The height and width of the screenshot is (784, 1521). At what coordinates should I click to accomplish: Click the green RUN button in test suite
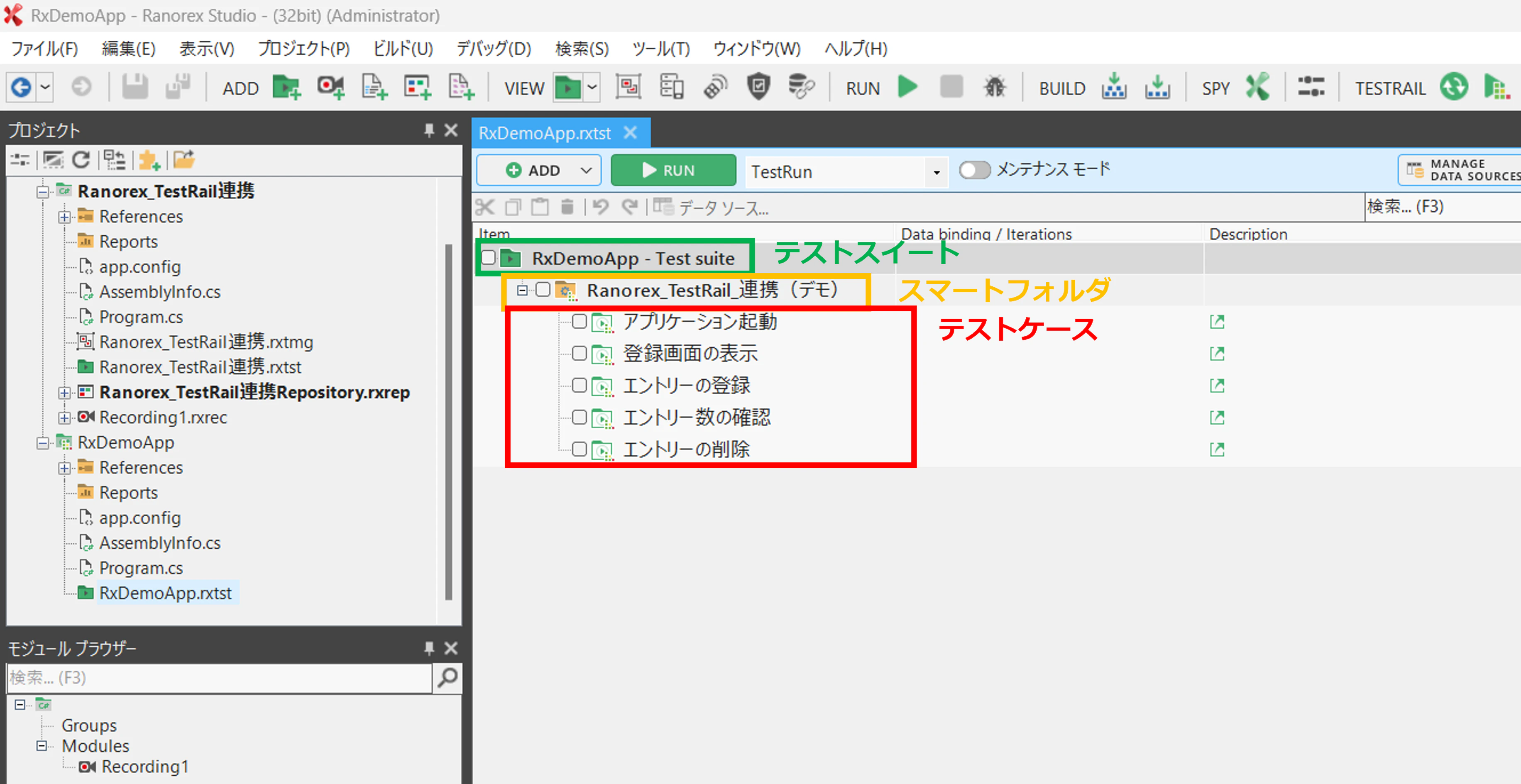click(x=673, y=171)
